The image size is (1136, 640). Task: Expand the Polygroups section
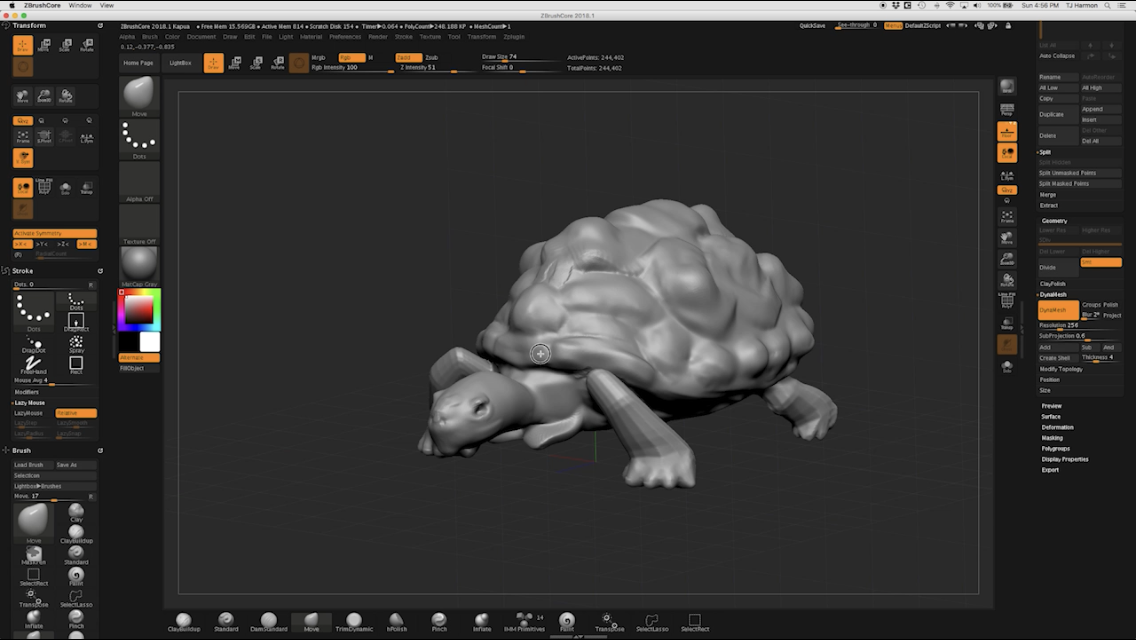(1055, 449)
